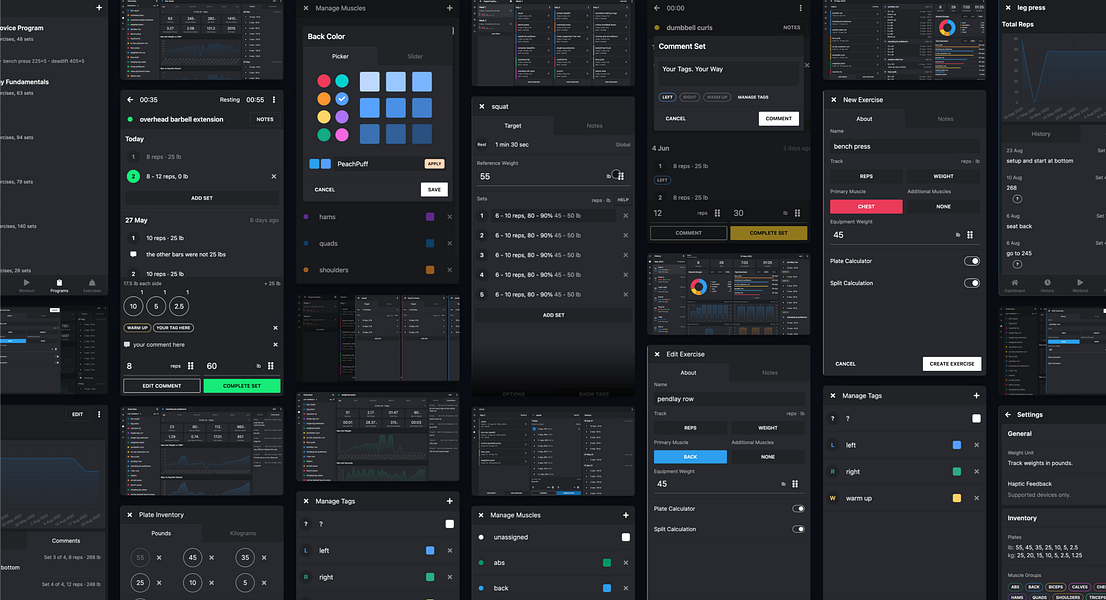Open the kebab menu beside Resting 00:55
Viewport: 1106px width, 600px height.
(274, 100)
